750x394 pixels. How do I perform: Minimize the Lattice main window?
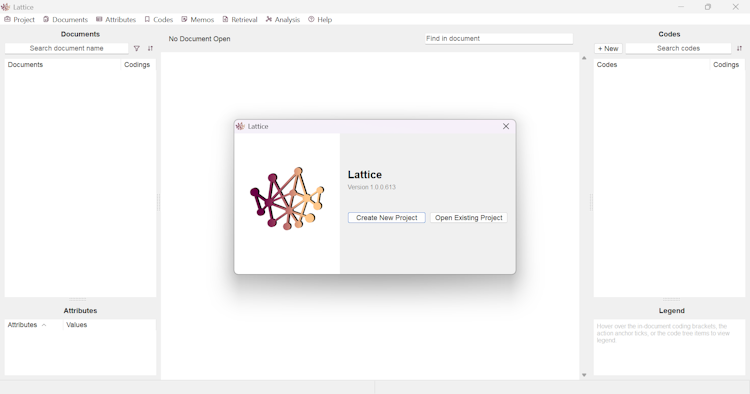point(681,7)
